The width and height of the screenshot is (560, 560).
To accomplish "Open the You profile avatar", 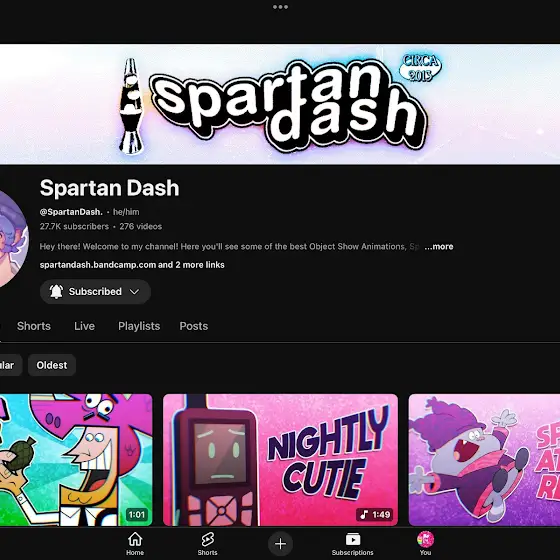I will click(425, 539).
